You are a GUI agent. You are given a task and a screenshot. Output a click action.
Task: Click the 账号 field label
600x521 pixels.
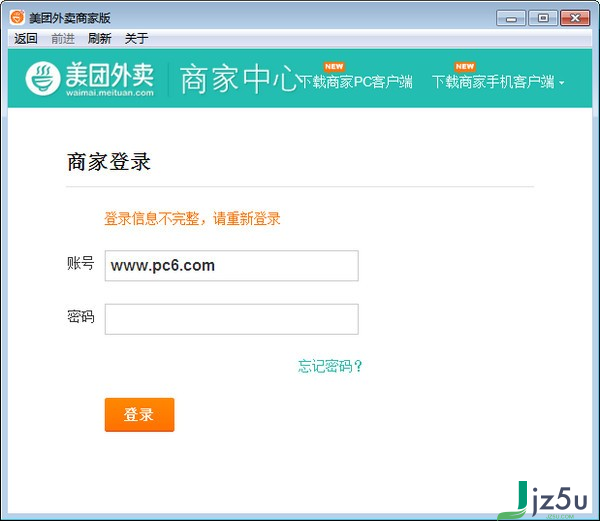tap(80, 264)
